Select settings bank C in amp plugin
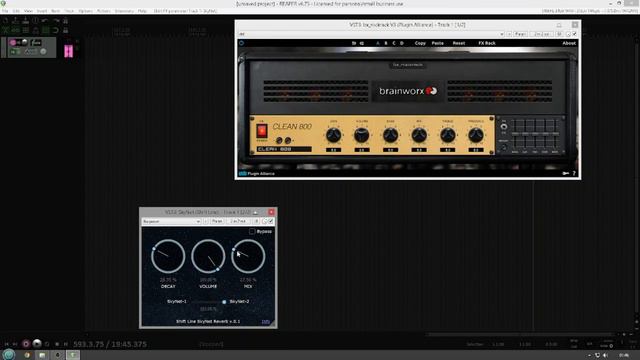Screen dimensions: 640x360 click(394, 43)
